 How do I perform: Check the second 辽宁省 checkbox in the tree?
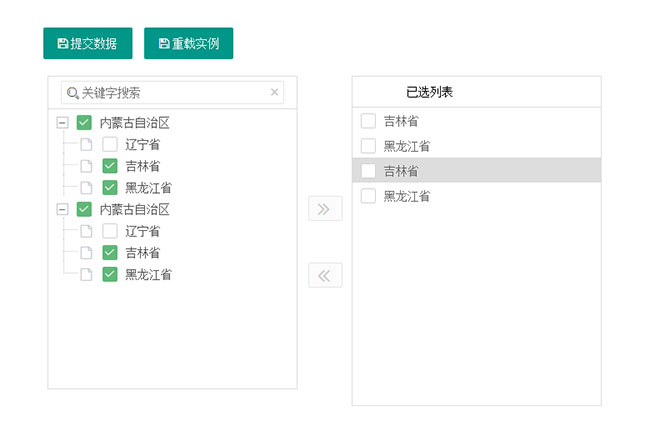[x=110, y=231]
